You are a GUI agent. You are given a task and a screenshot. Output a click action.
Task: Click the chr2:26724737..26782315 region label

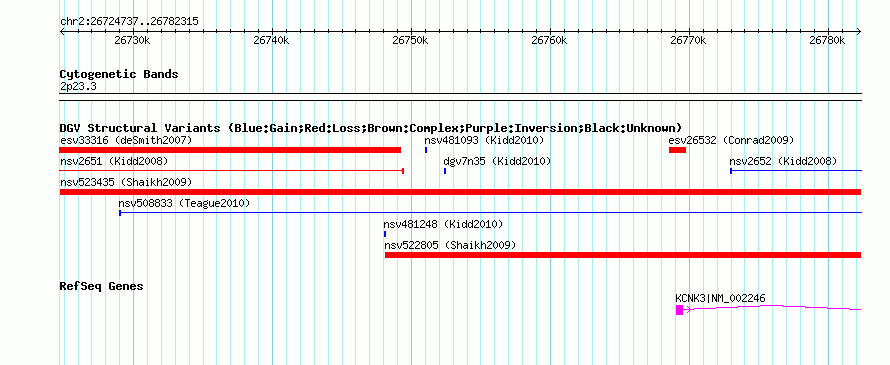(x=129, y=22)
